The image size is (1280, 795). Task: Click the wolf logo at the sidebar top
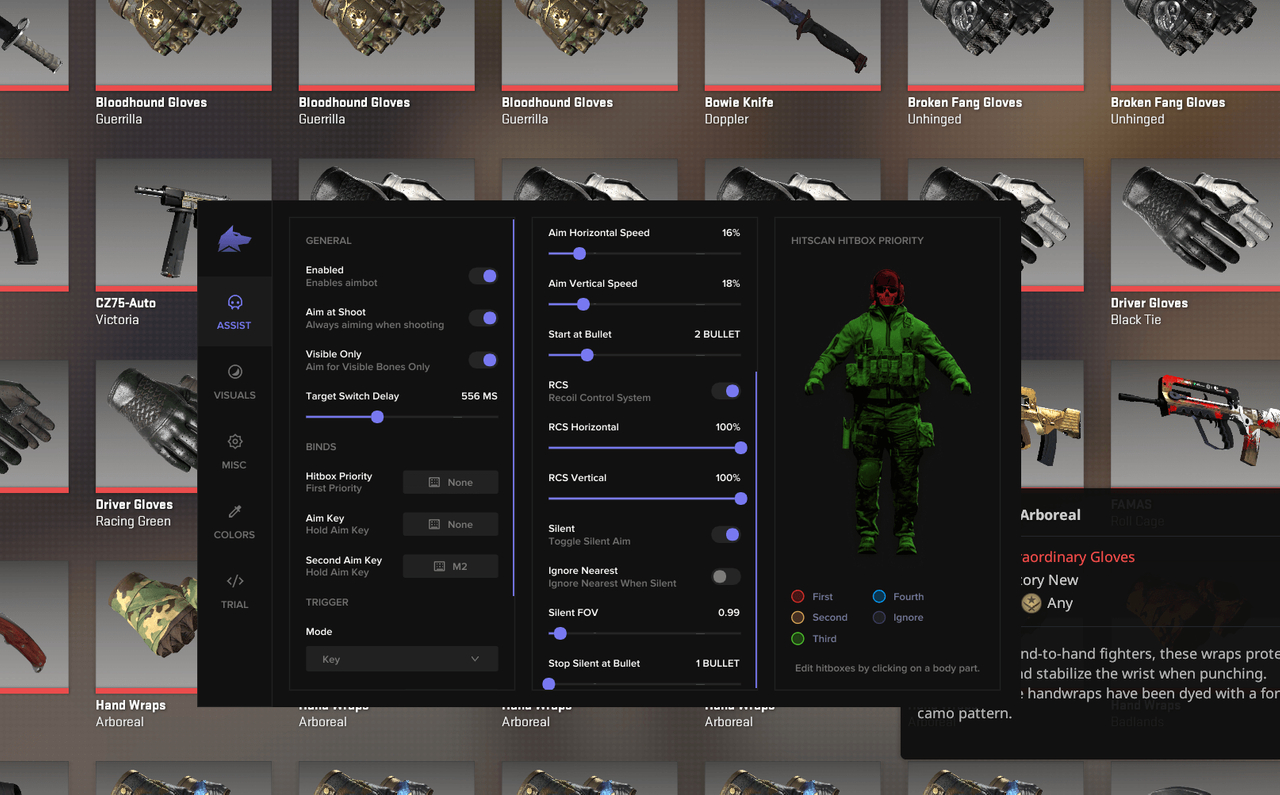pyautogui.click(x=235, y=239)
